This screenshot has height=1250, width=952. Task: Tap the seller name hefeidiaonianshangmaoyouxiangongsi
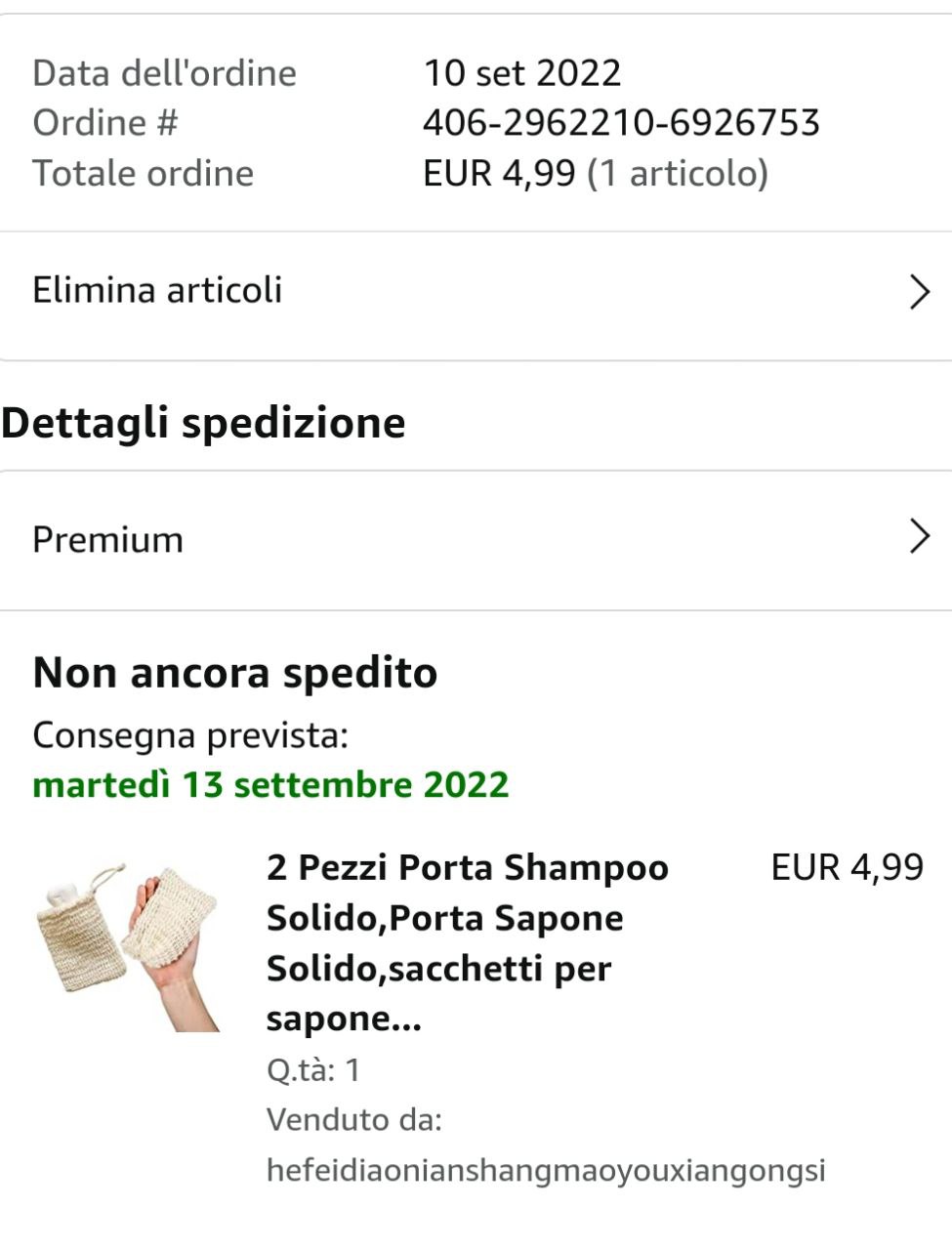click(546, 1170)
